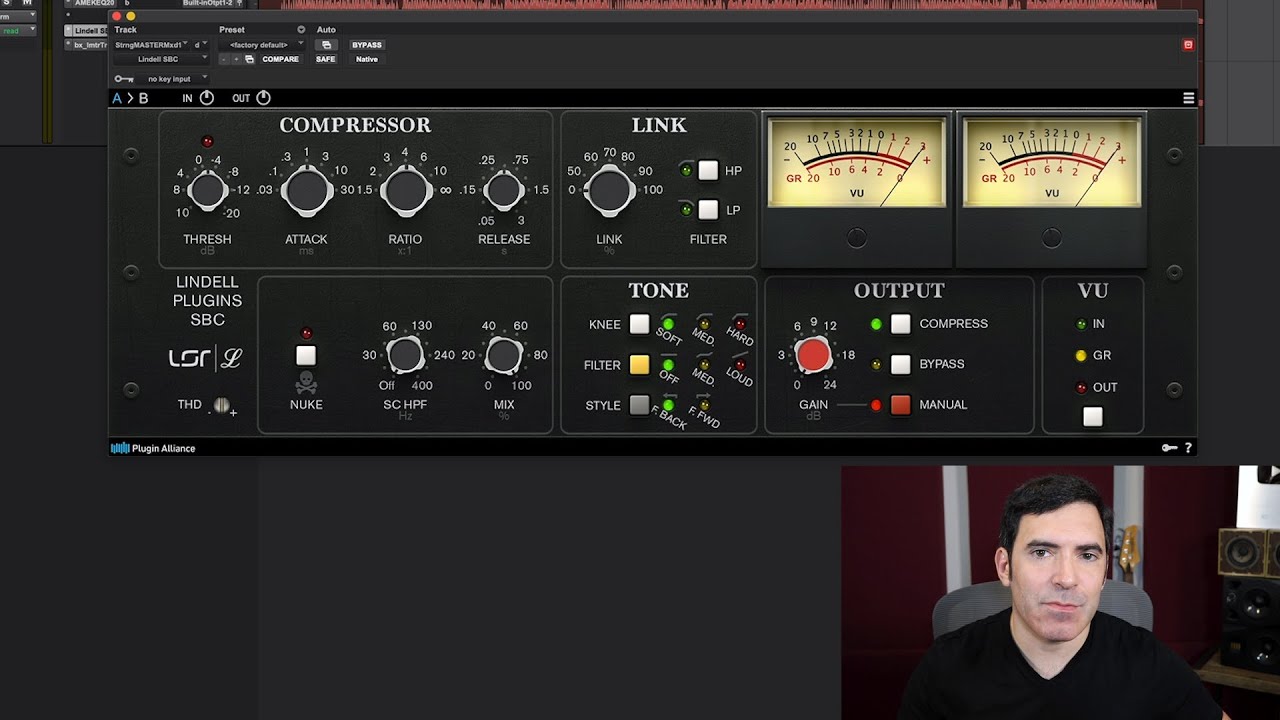
Task: Click the previous preset minus button
Action: tap(224, 59)
